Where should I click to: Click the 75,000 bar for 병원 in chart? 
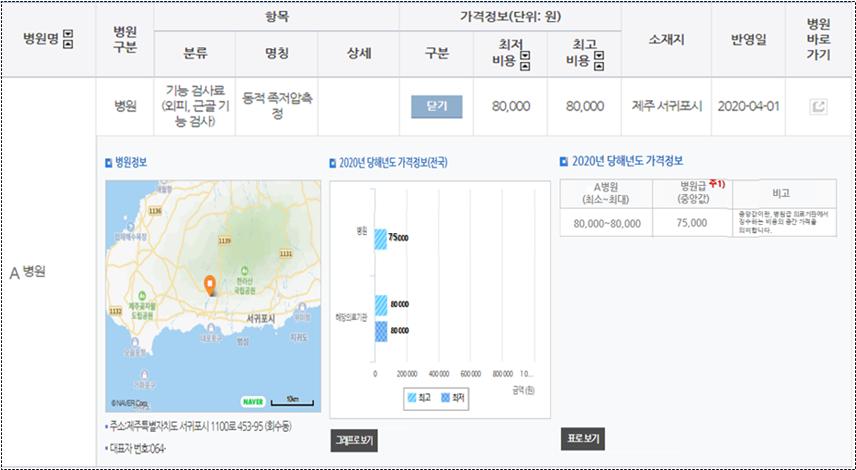pyautogui.click(x=381, y=239)
